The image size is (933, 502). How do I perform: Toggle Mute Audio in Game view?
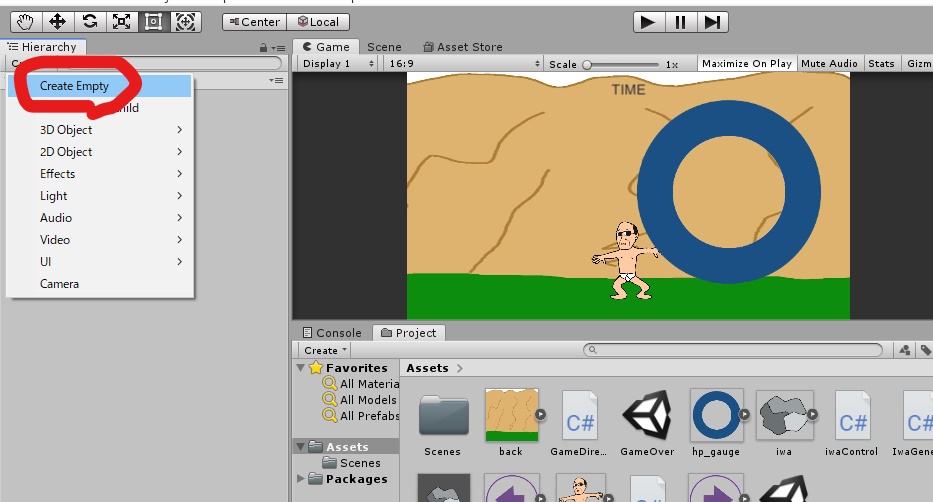pyautogui.click(x=829, y=64)
